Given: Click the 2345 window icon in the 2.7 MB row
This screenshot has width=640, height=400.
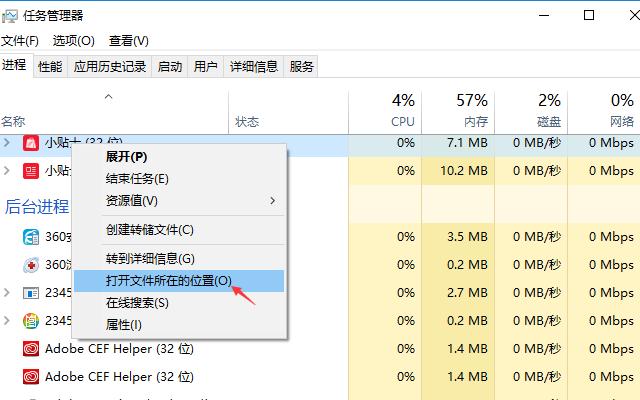Looking at the screenshot, I should click(x=31, y=293).
